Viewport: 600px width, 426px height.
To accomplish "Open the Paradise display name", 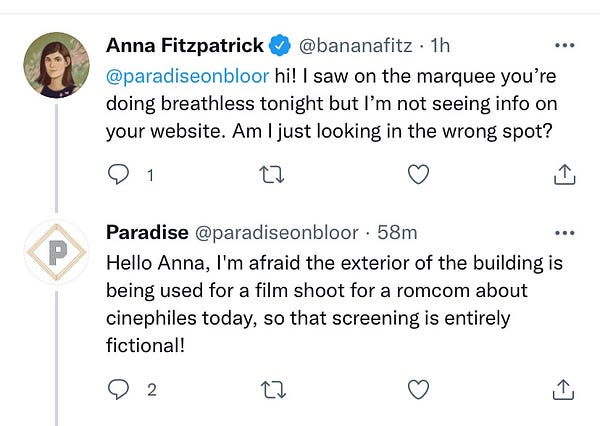I will coord(147,232).
